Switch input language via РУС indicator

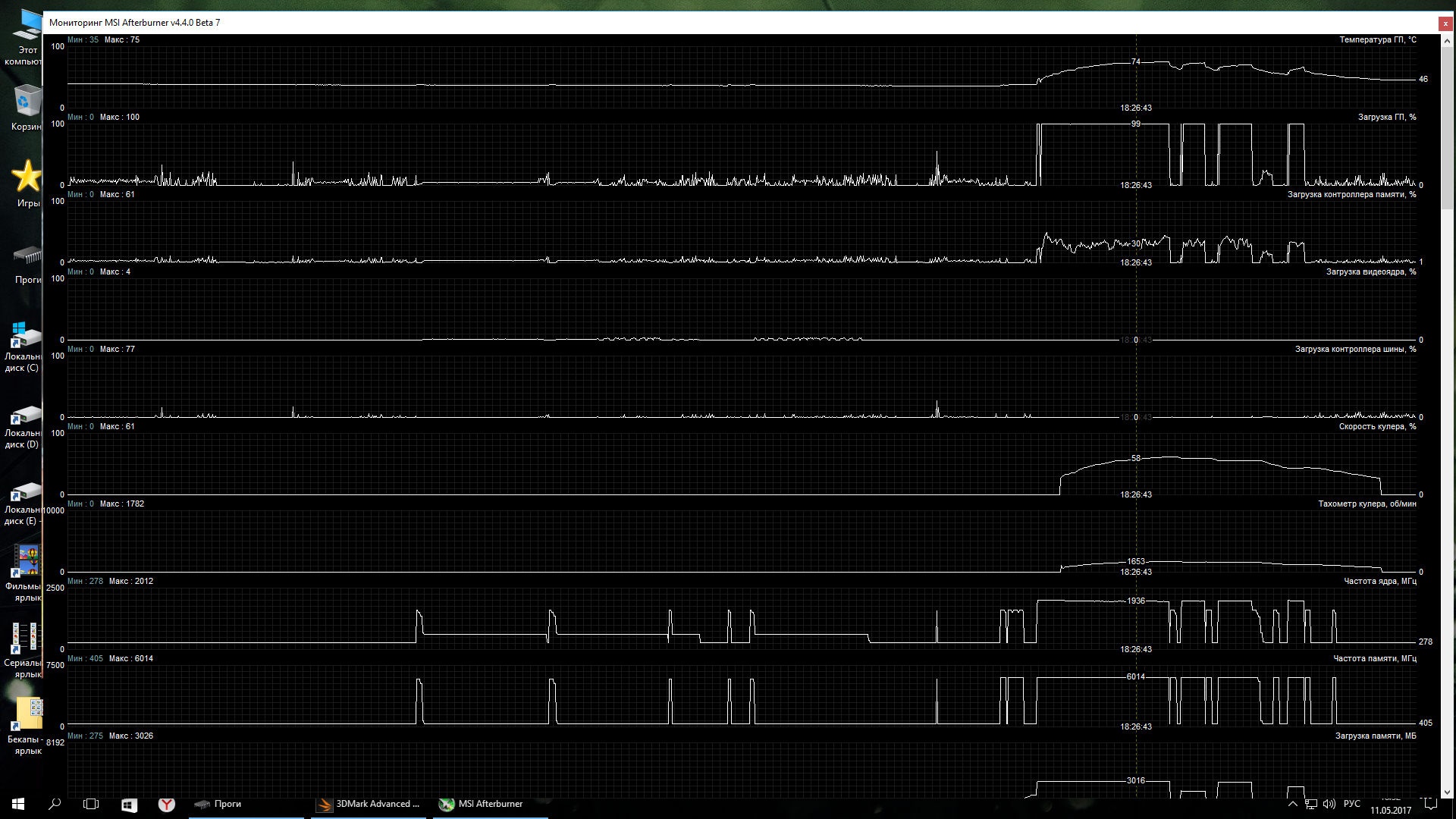(1351, 804)
